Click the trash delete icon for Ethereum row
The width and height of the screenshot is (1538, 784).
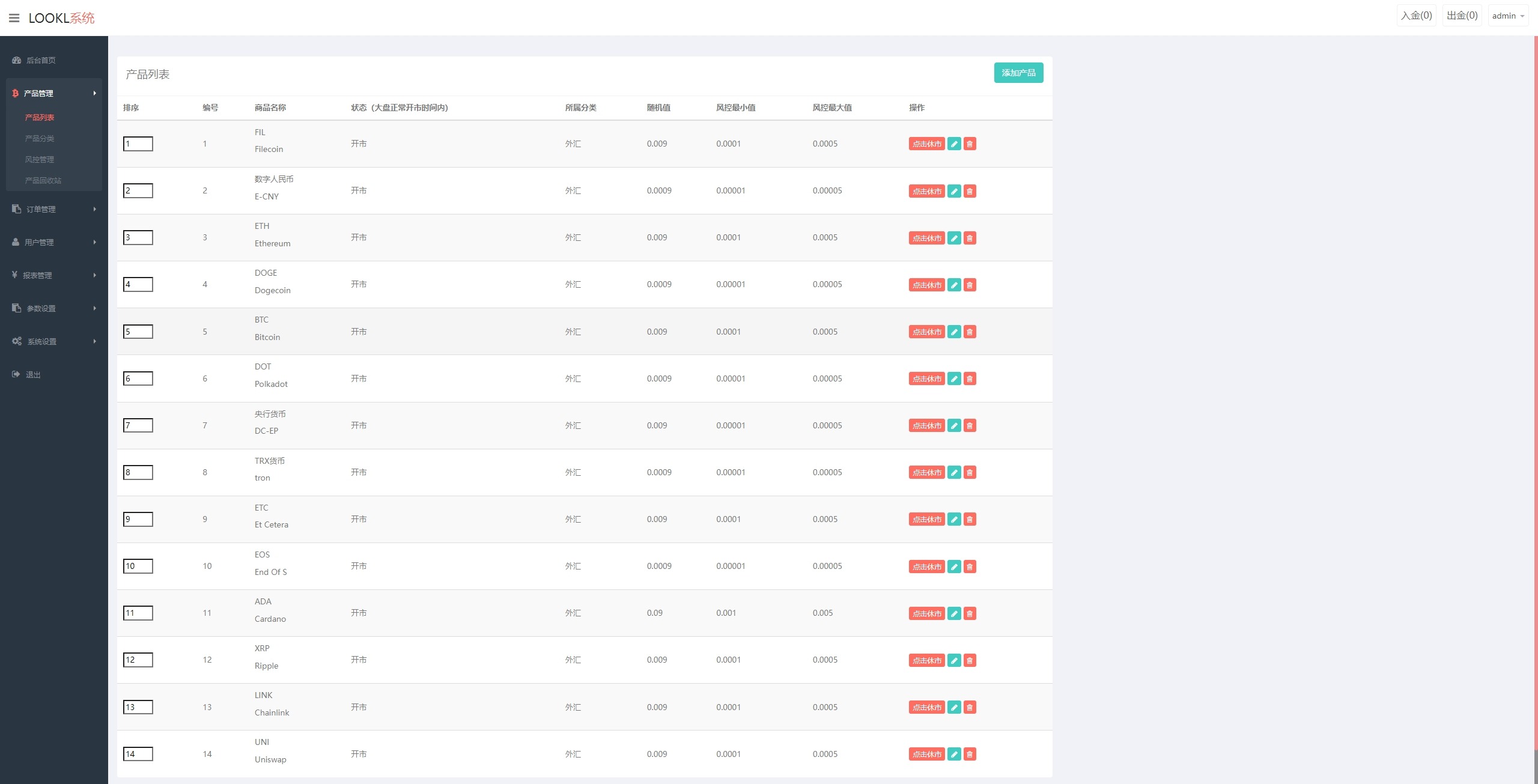[x=970, y=239]
